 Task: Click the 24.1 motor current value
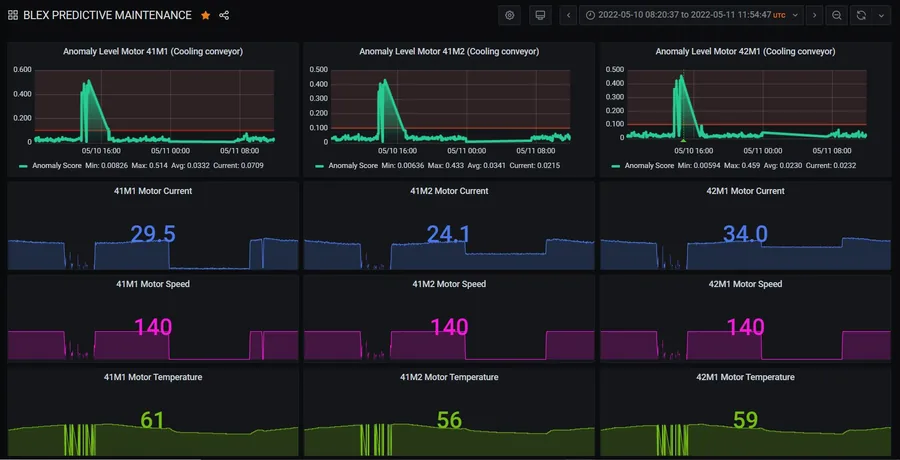(449, 234)
